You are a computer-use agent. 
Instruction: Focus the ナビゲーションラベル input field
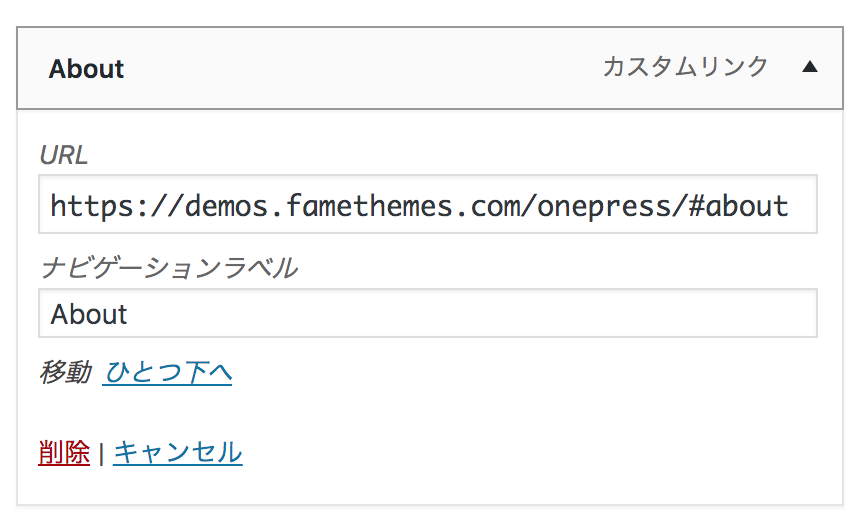(427, 314)
